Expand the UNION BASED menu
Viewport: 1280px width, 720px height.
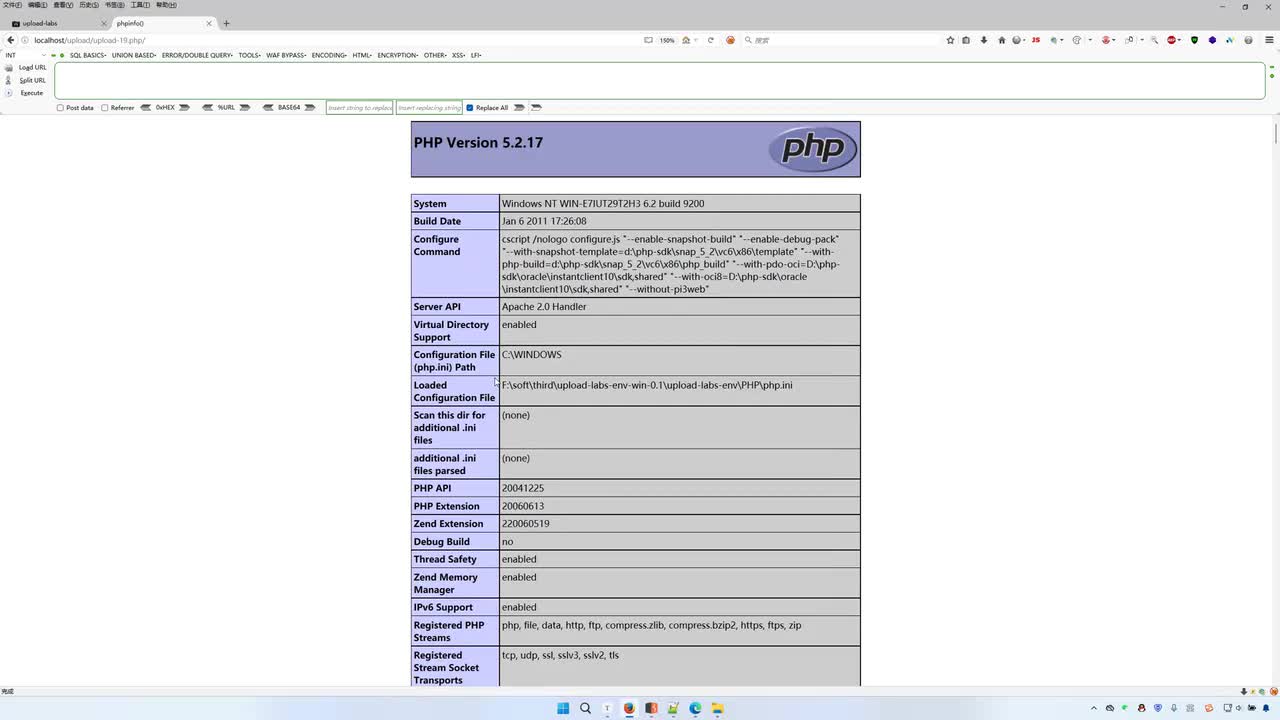click(134, 55)
